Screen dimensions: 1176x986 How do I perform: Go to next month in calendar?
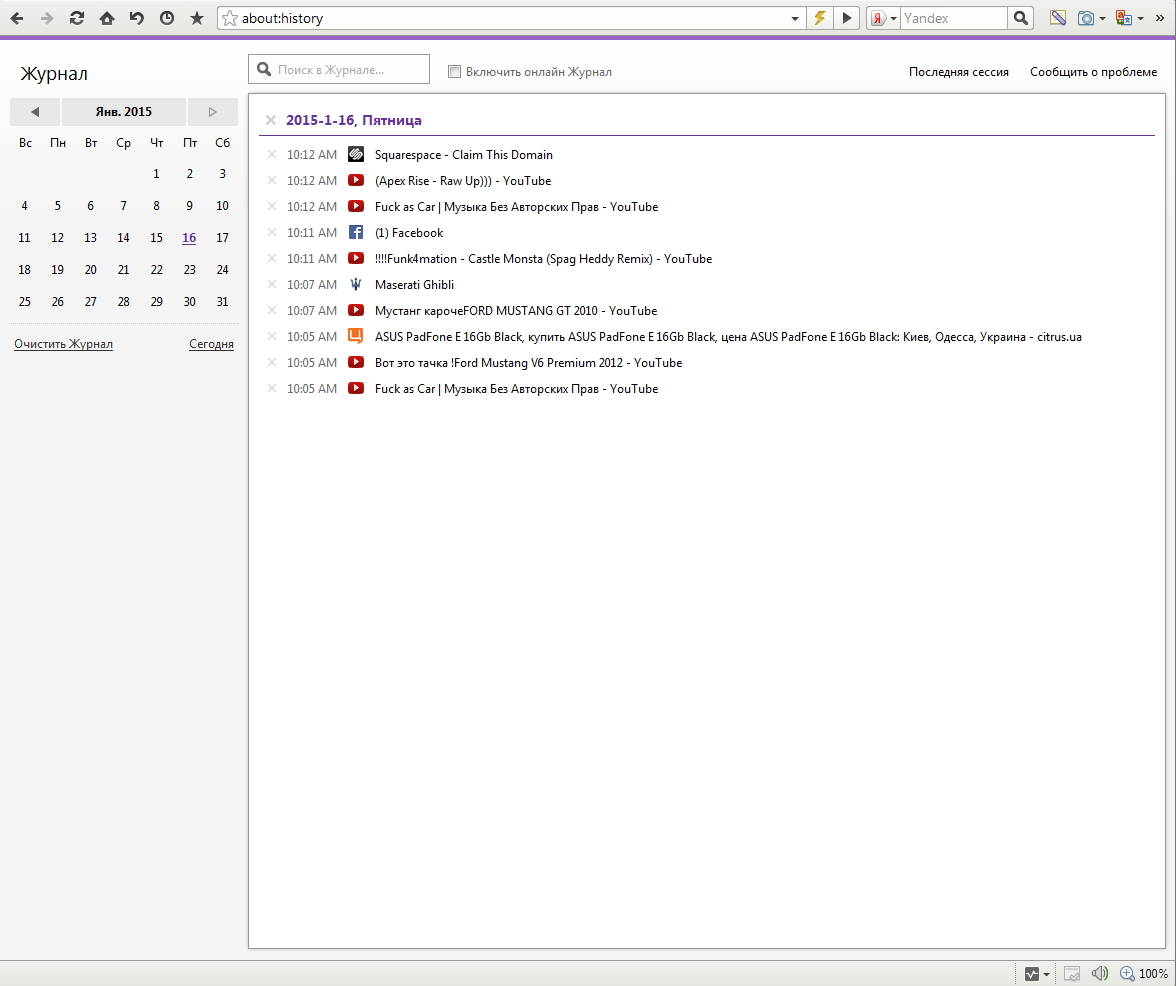[212, 112]
